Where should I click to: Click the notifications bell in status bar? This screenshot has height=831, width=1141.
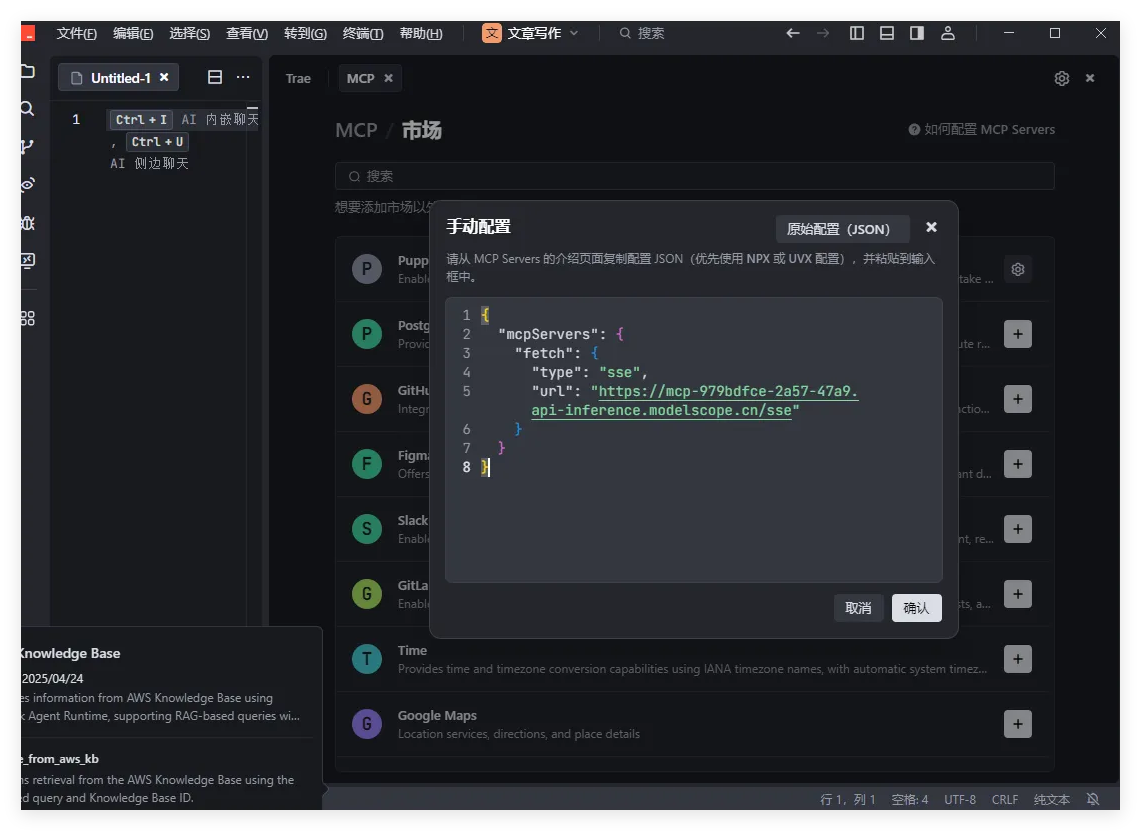[x=1093, y=799]
